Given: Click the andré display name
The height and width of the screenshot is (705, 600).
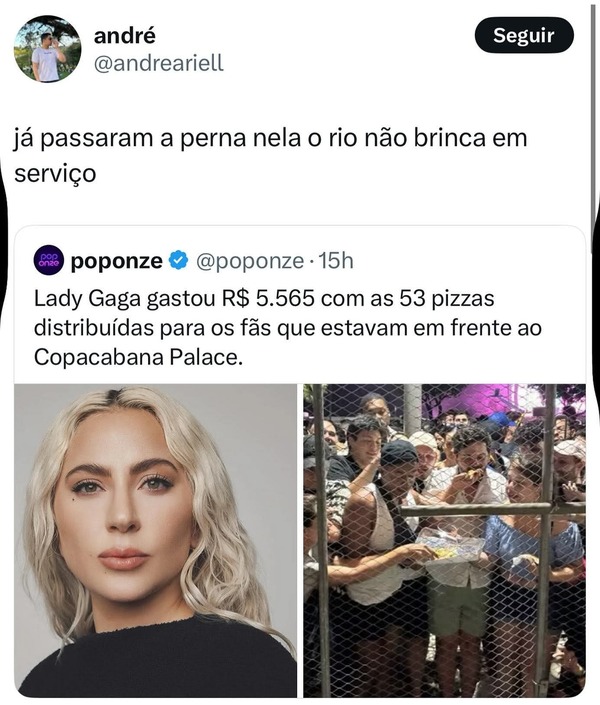Looking at the screenshot, I should (x=125, y=35).
